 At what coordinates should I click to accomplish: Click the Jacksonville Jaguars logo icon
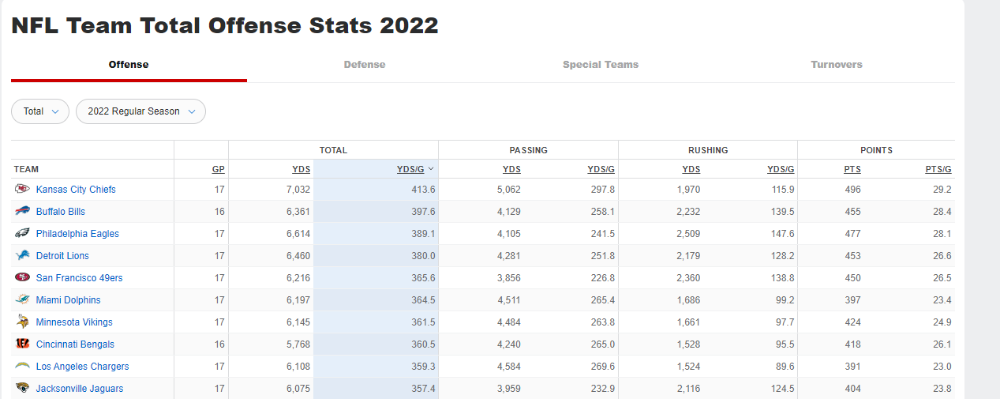[x=22, y=388]
